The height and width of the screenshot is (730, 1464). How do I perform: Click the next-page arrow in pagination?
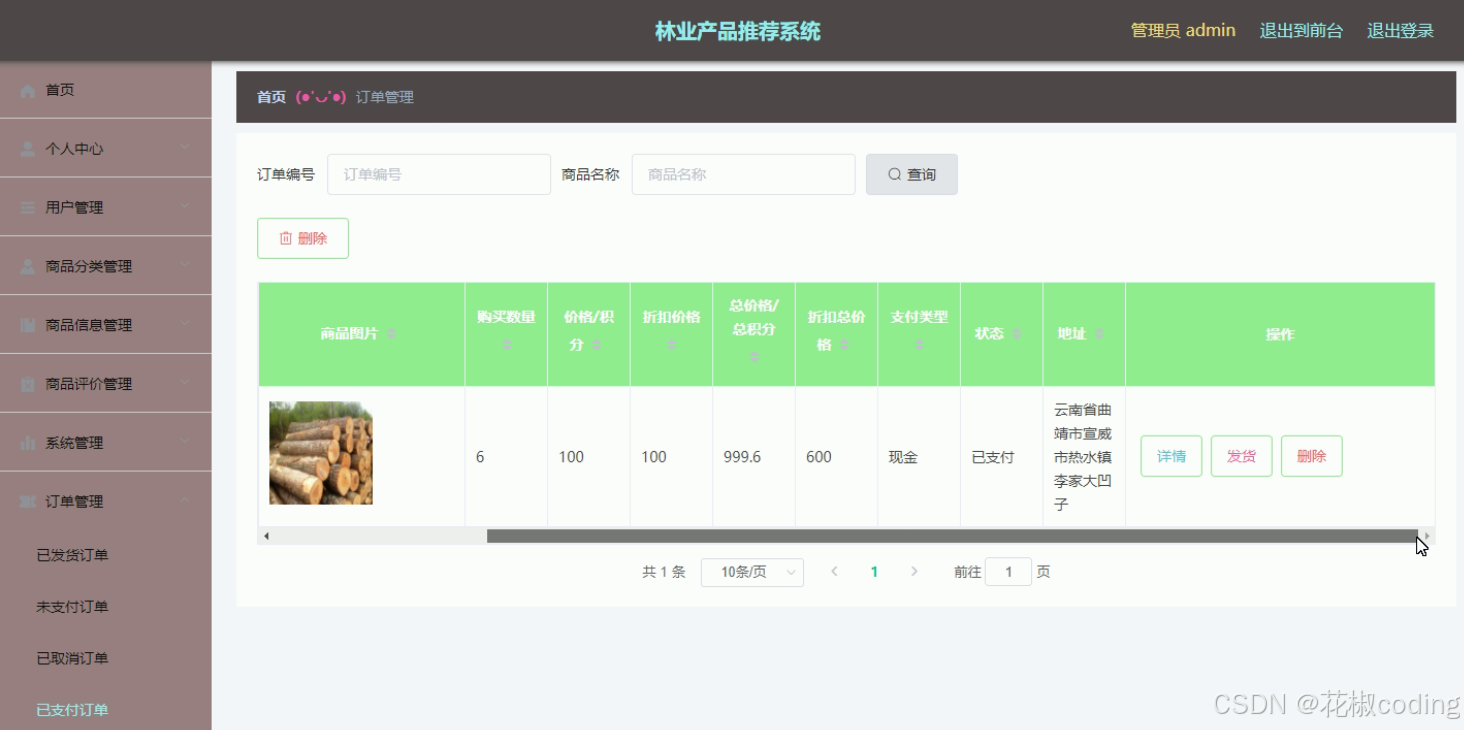coord(914,571)
